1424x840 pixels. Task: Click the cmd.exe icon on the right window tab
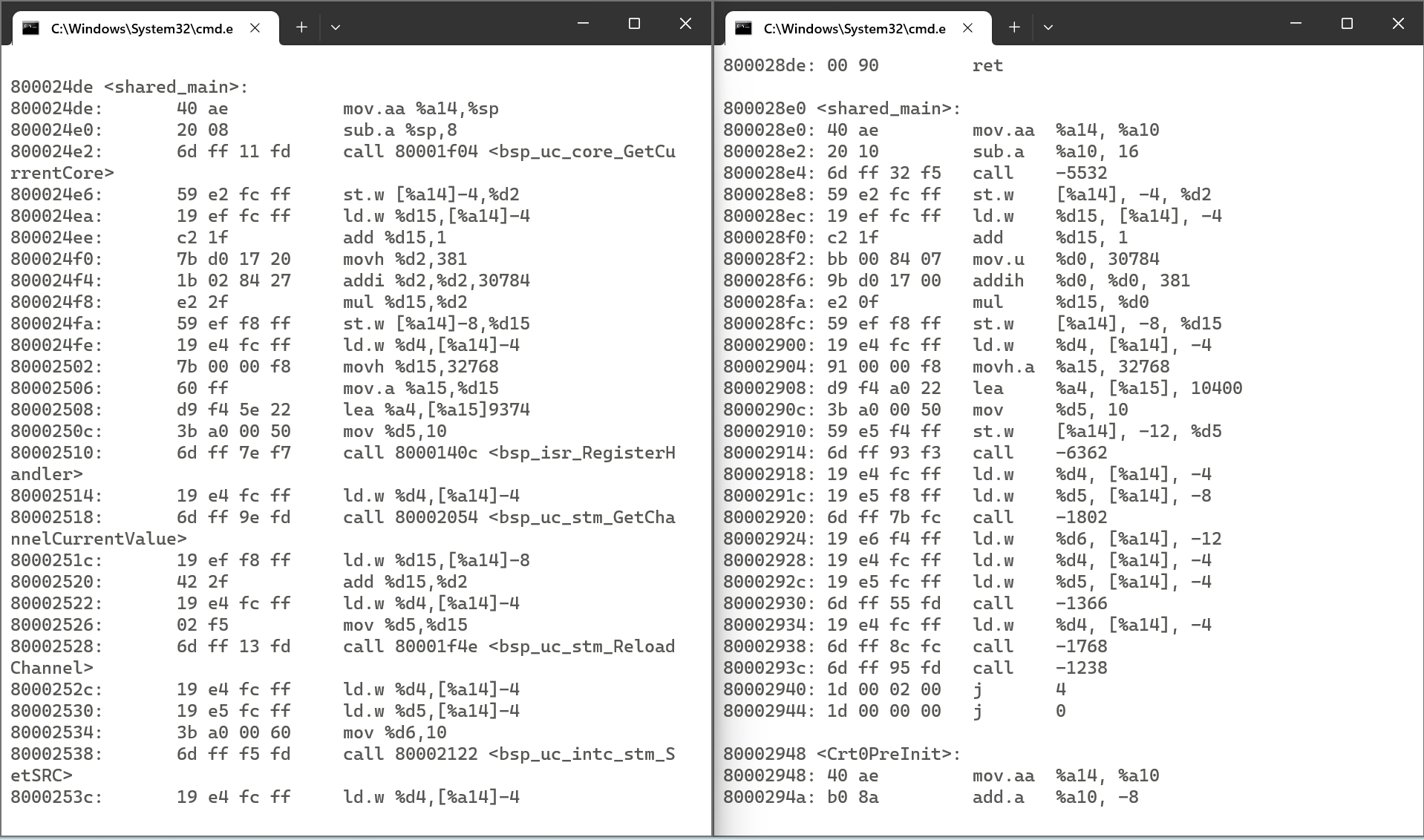tap(743, 27)
